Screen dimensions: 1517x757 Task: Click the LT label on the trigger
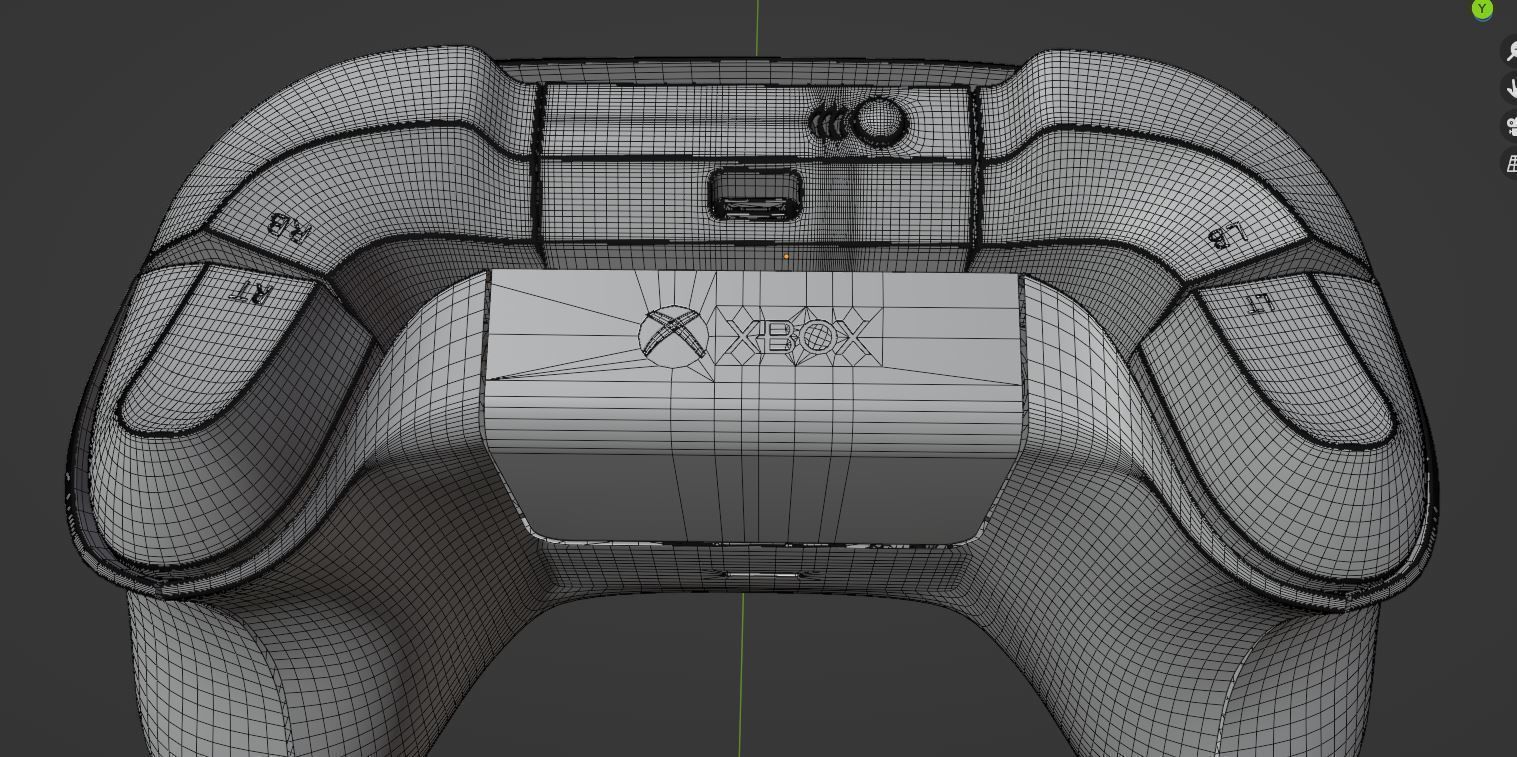1259,303
